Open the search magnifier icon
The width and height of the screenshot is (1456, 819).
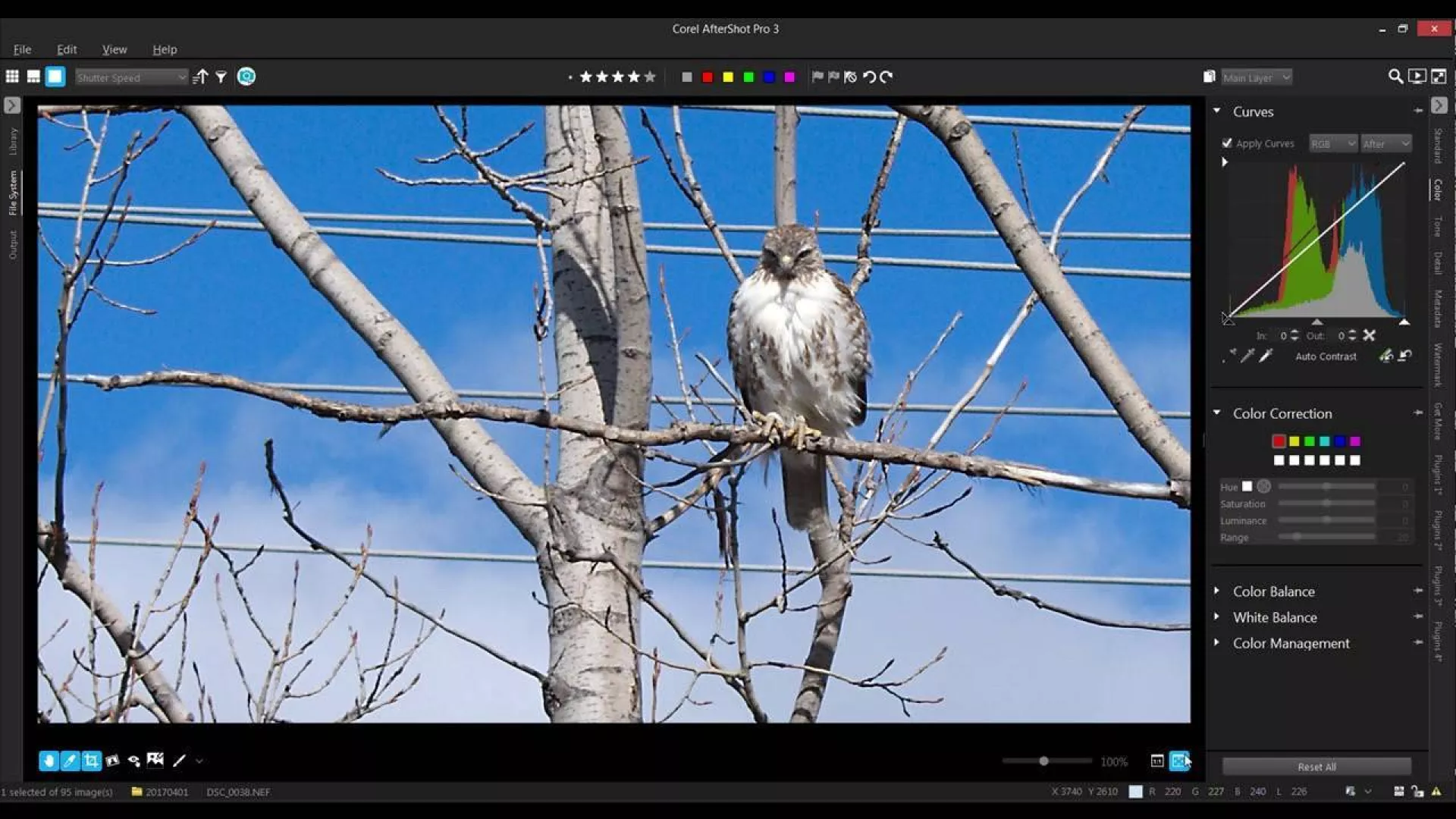[x=1395, y=77]
